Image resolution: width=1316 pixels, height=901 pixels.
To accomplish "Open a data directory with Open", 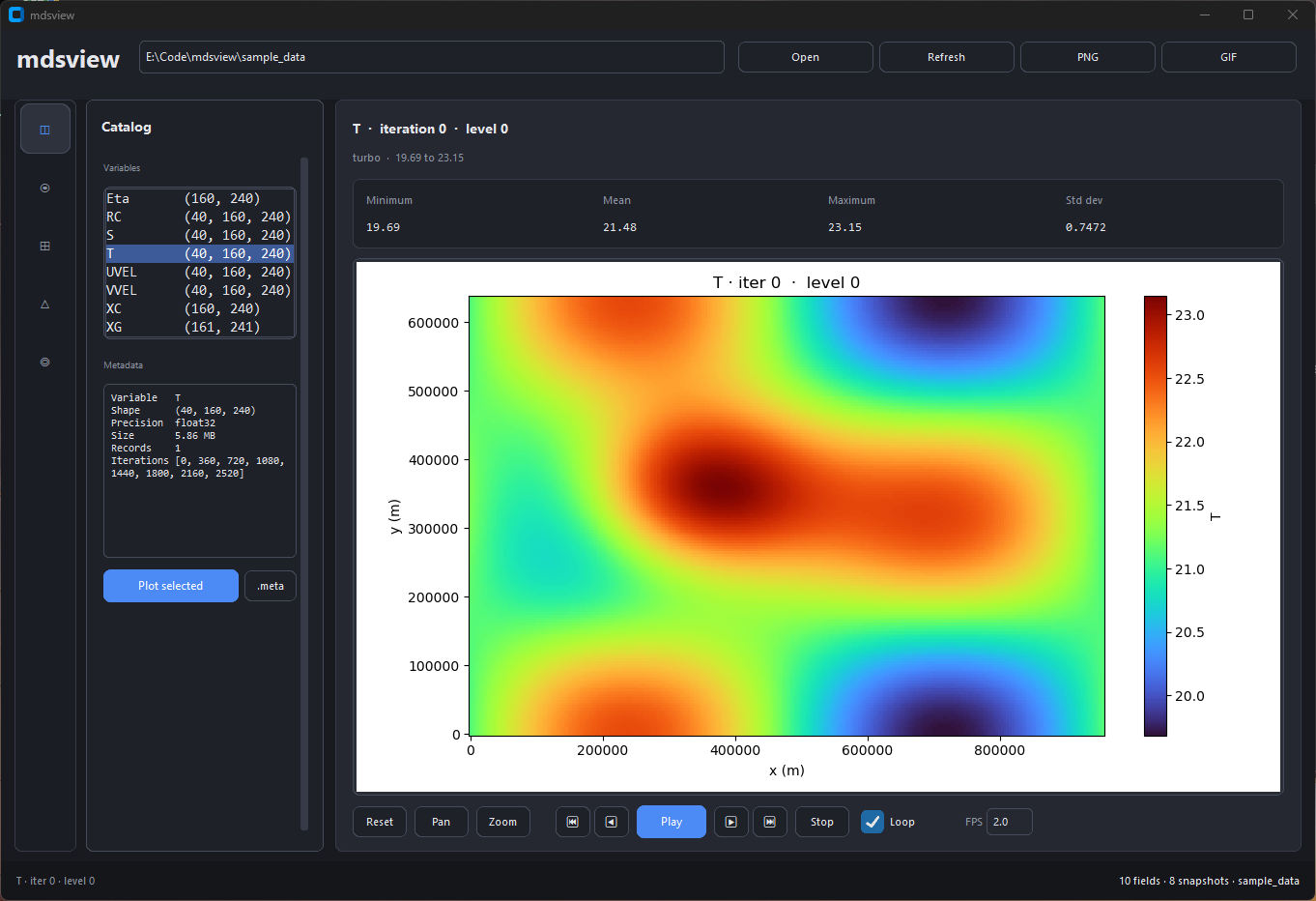I will click(x=806, y=57).
